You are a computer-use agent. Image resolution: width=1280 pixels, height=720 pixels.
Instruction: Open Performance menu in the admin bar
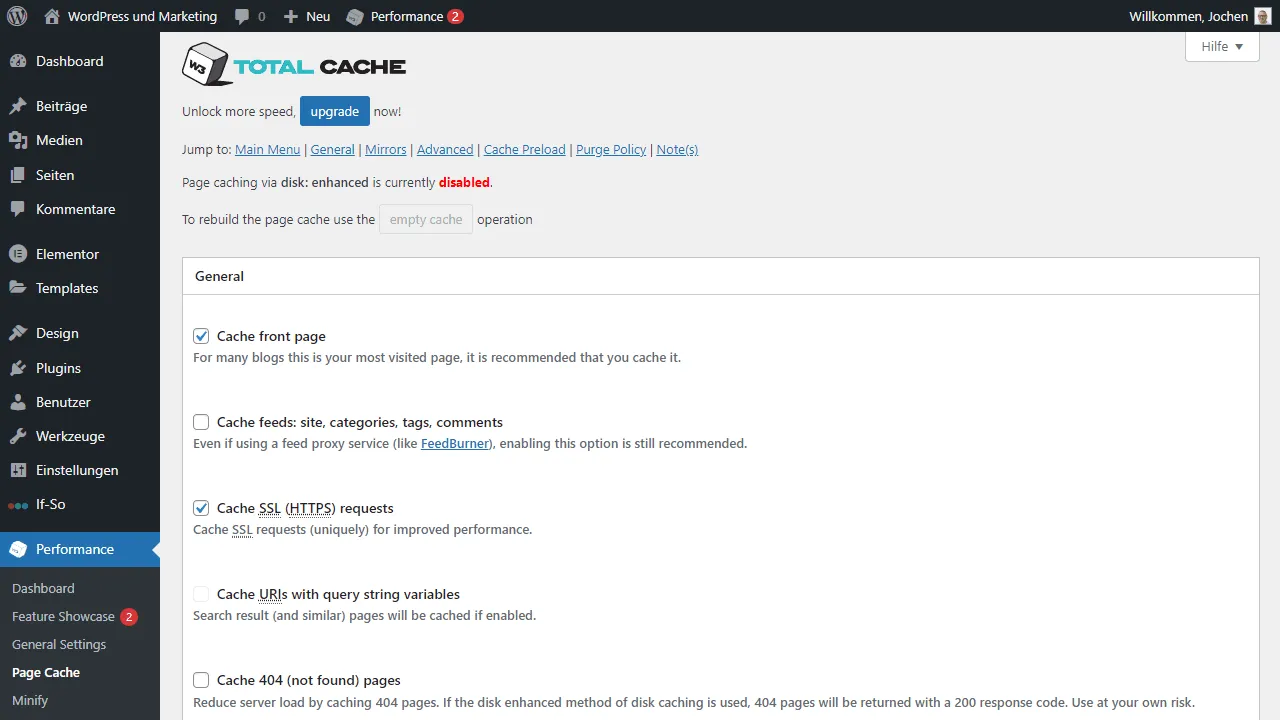pyautogui.click(x=404, y=16)
